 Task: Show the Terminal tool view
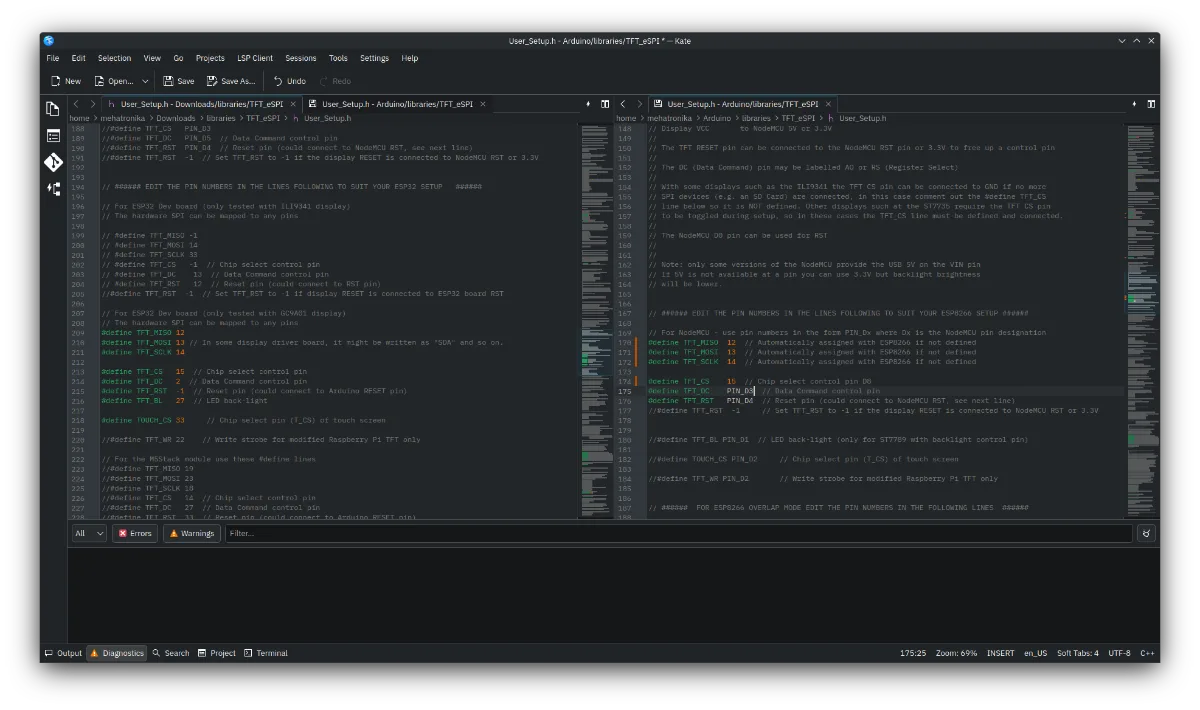(265, 653)
